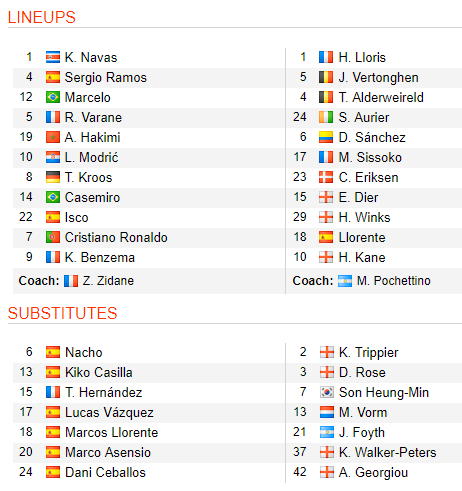
Task: Select coach Z. Zidane name
Action: pos(108,281)
